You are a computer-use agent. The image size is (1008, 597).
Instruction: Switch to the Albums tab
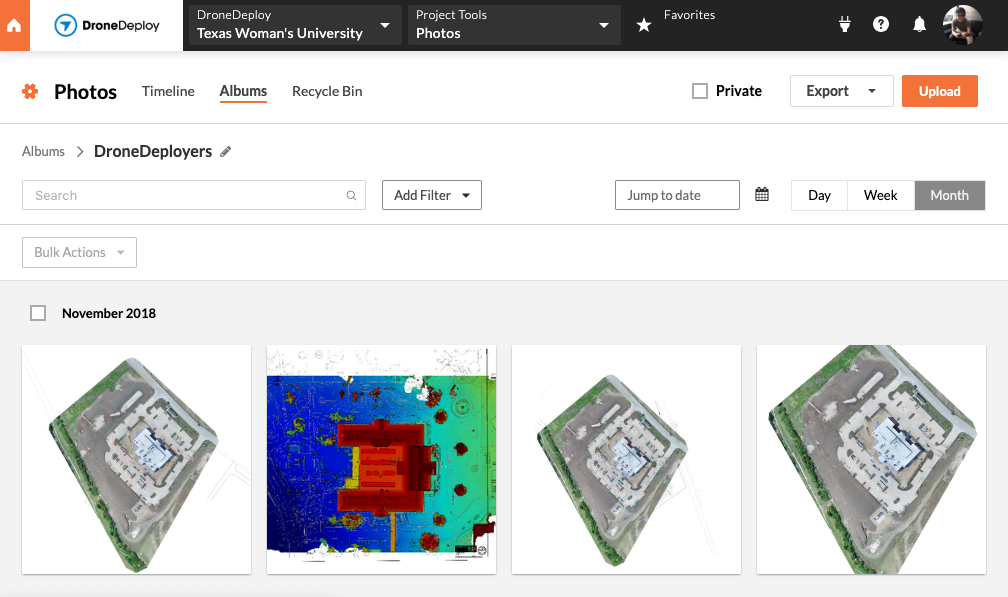[x=243, y=91]
